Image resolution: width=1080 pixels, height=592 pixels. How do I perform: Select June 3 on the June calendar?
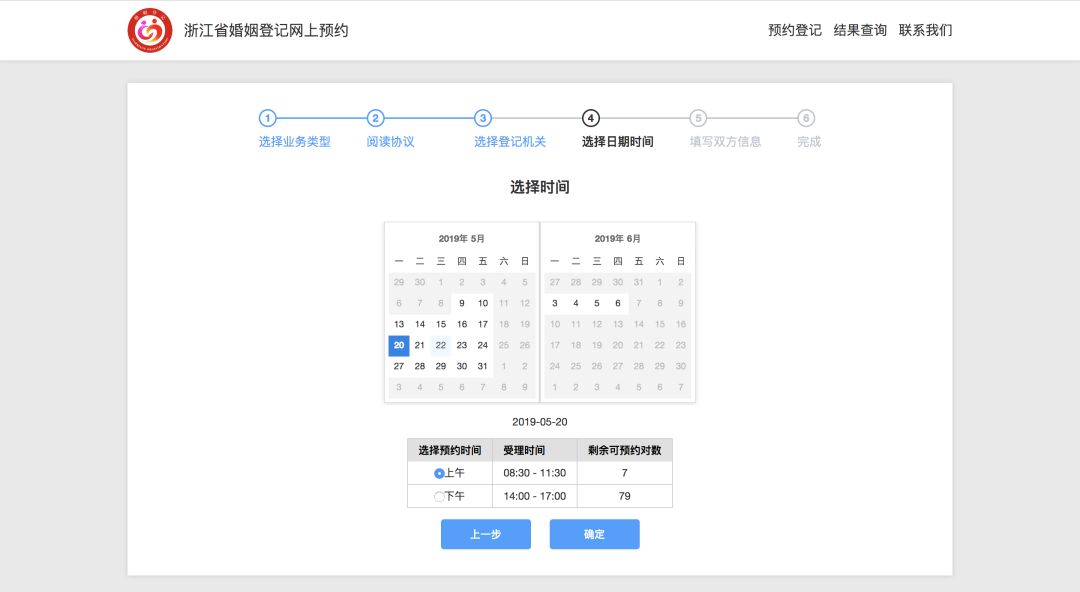[554, 303]
